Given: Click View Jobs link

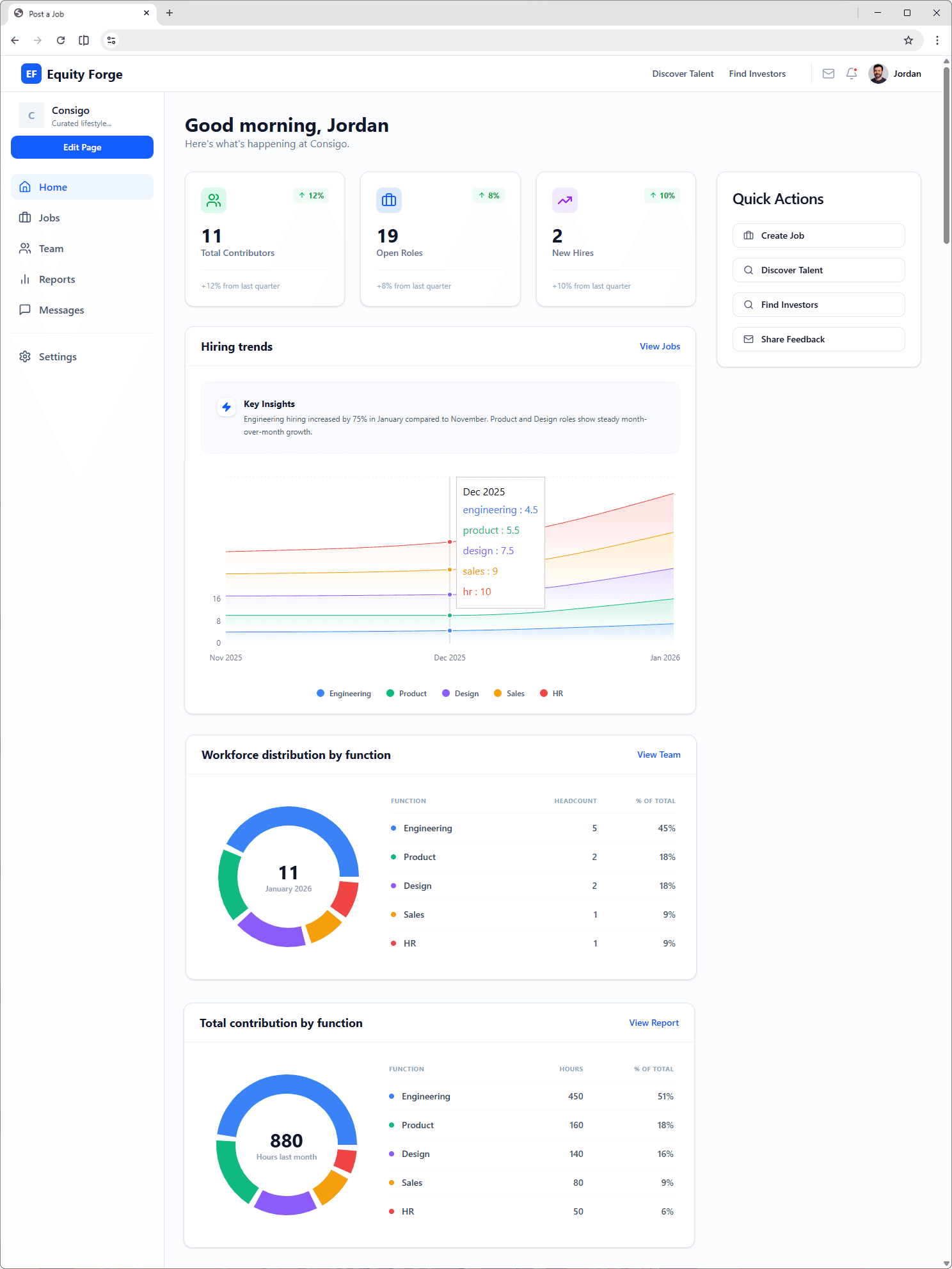Looking at the screenshot, I should 660,346.
